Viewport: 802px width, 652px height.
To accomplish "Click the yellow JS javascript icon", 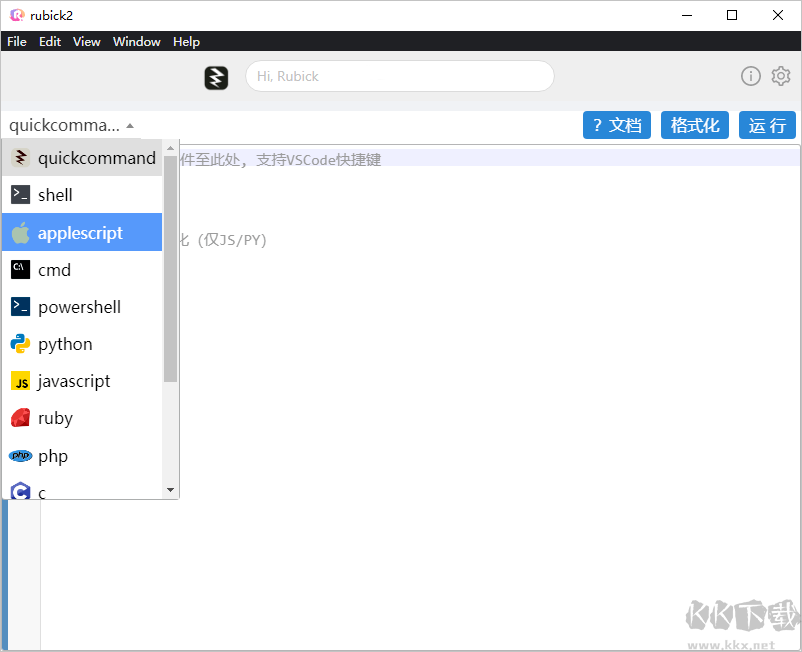I will (x=20, y=381).
